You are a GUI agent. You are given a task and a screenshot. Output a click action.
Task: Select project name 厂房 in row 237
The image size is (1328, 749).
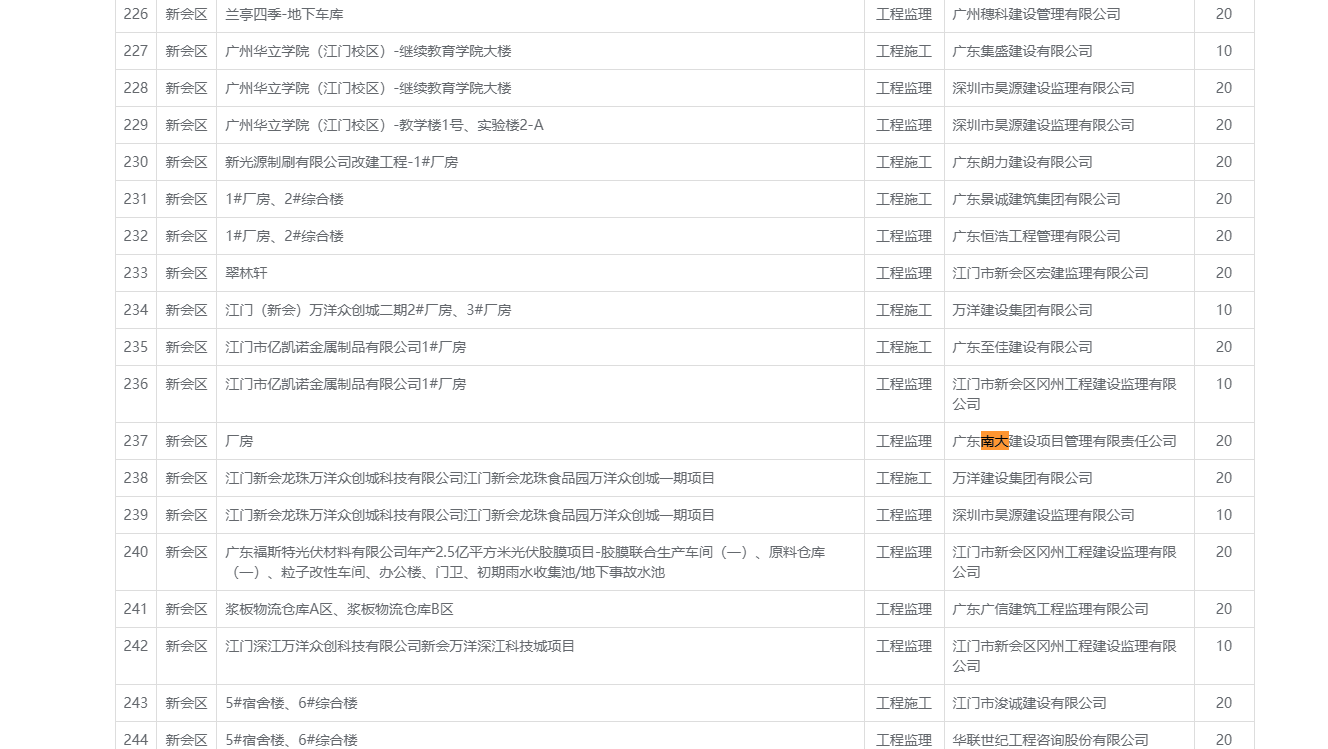[x=239, y=441]
